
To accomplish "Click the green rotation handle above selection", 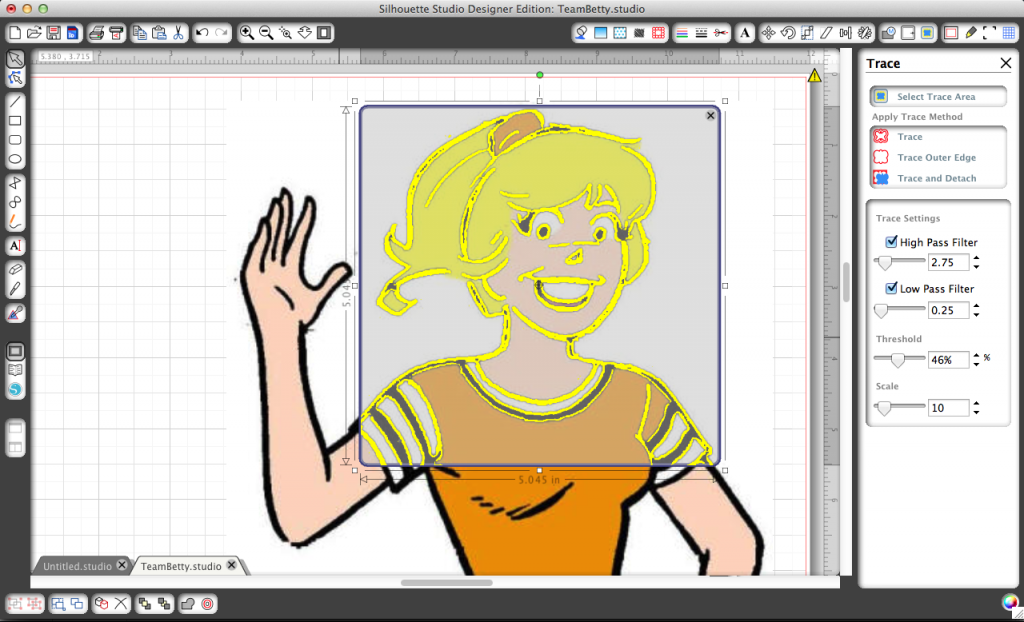I will pyautogui.click(x=539, y=75).
